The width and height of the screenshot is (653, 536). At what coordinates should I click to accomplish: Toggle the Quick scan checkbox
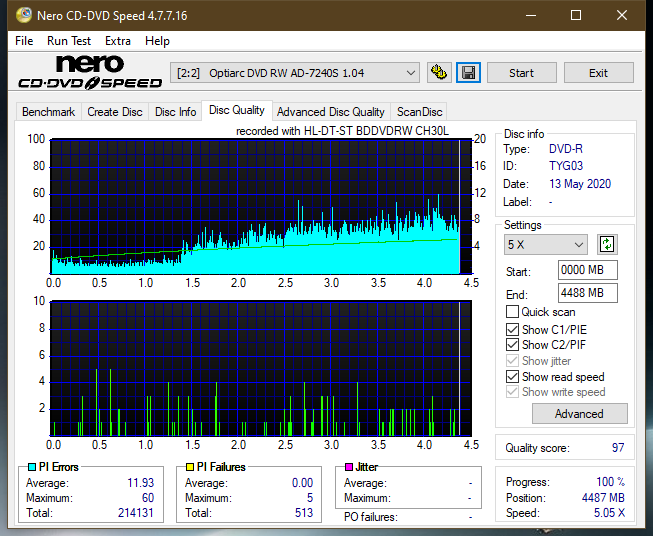(512, 312)
